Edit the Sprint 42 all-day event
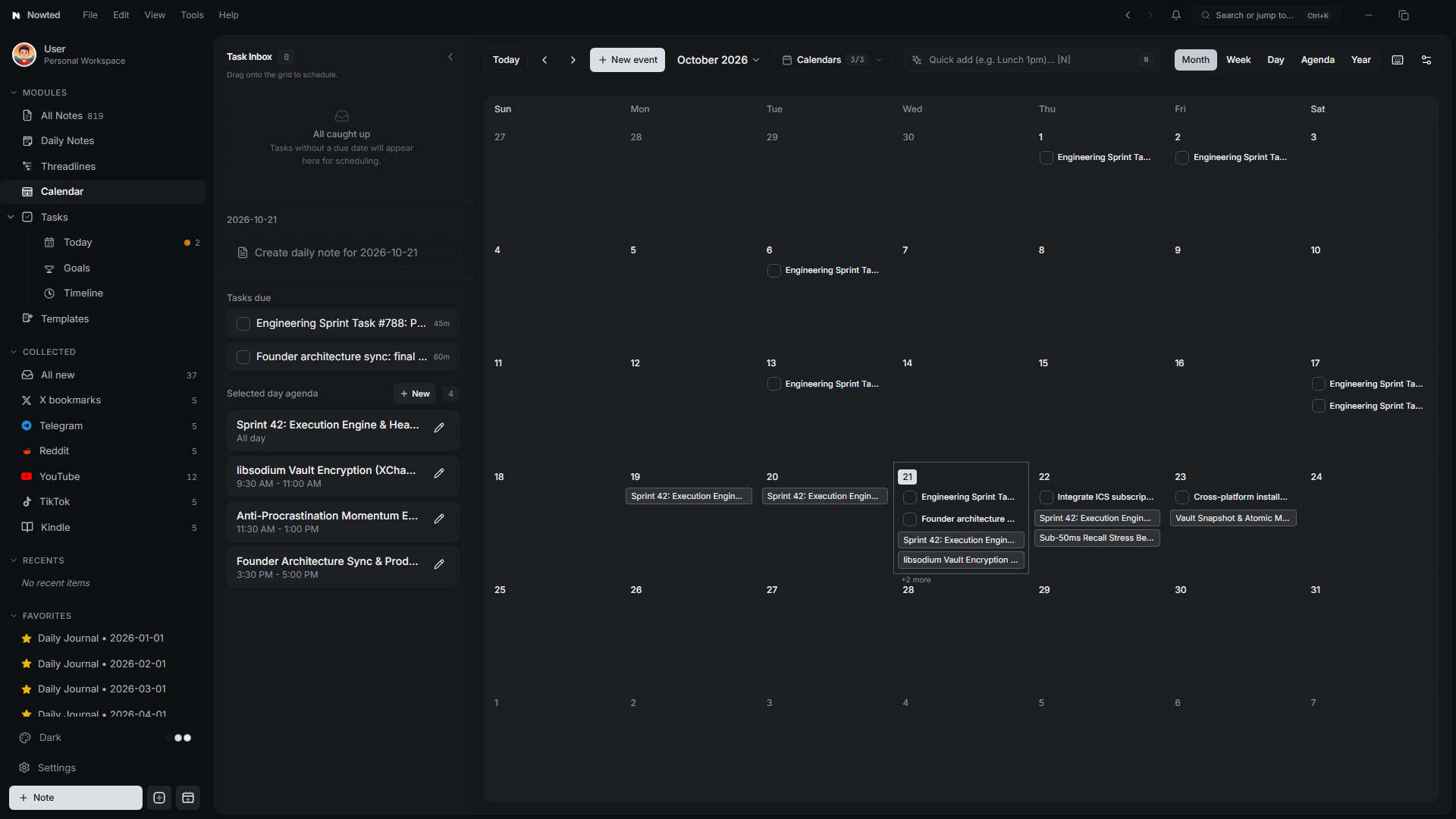The image size is (1456, 819). (439, 428)
